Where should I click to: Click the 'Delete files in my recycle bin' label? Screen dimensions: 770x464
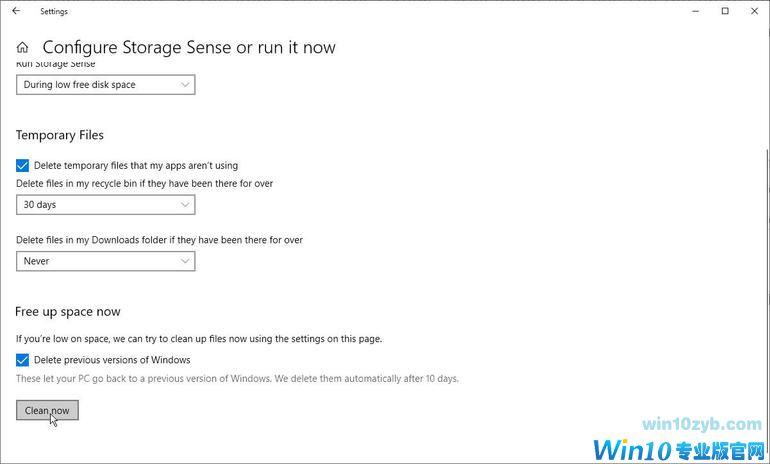tap(145, 184)
